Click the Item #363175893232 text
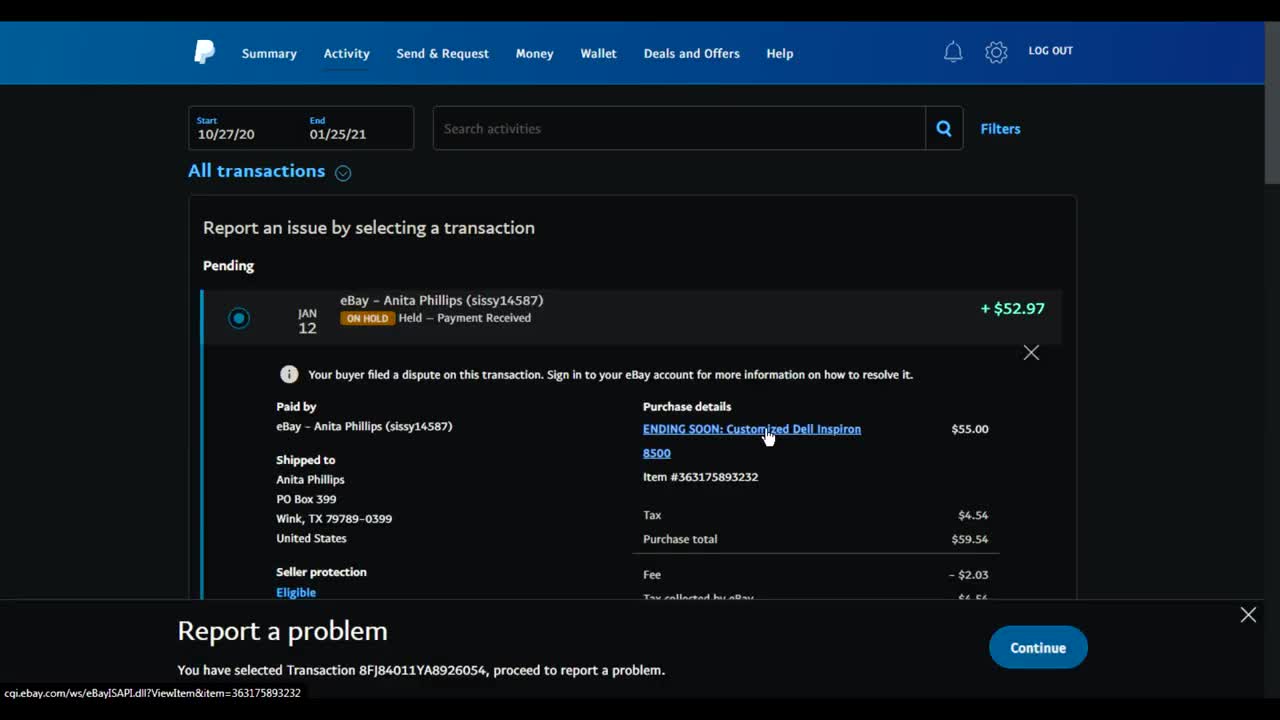The width and height of the screenshot is (1280, 720). coord(700,477)
